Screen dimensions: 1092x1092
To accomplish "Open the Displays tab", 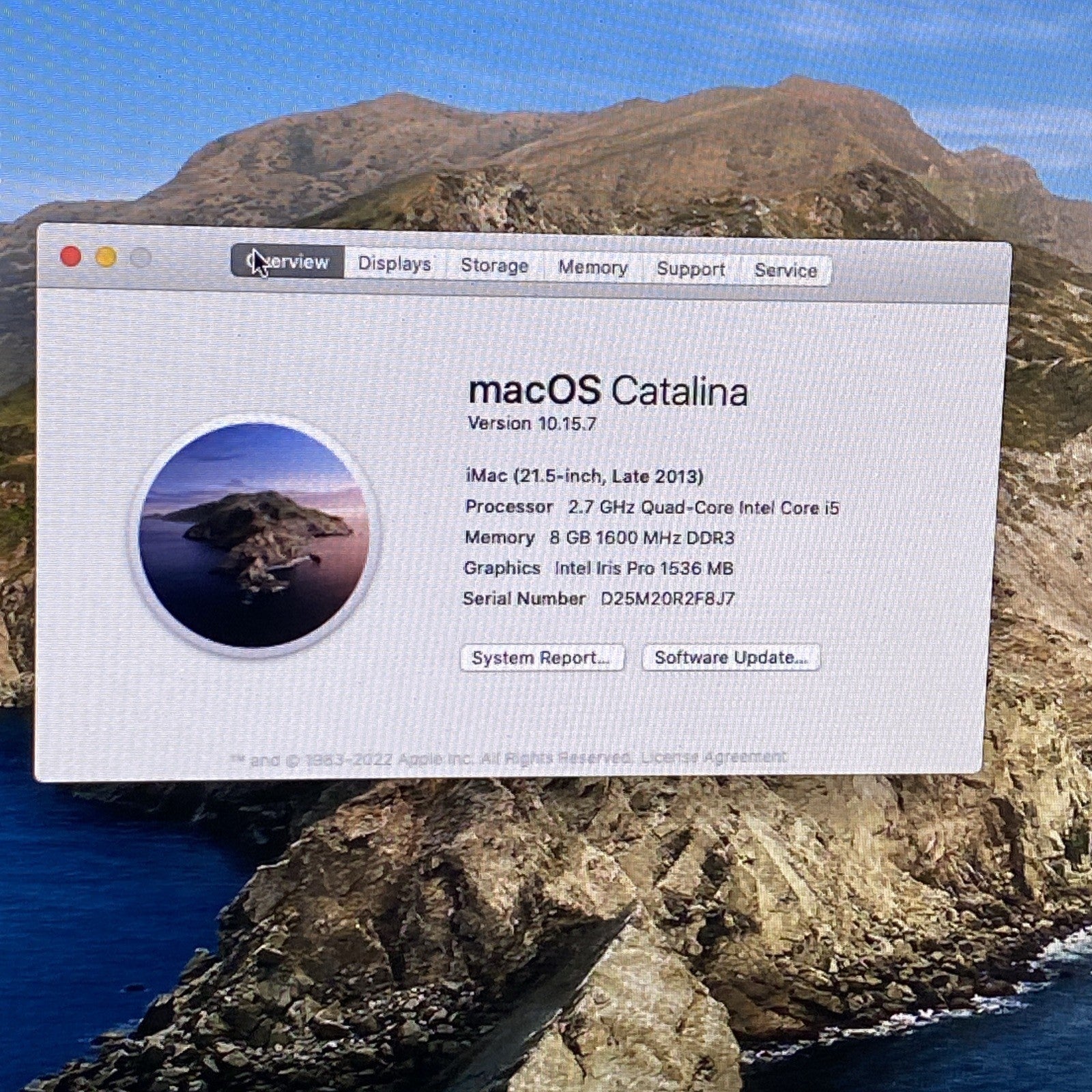I will (394, 264).
